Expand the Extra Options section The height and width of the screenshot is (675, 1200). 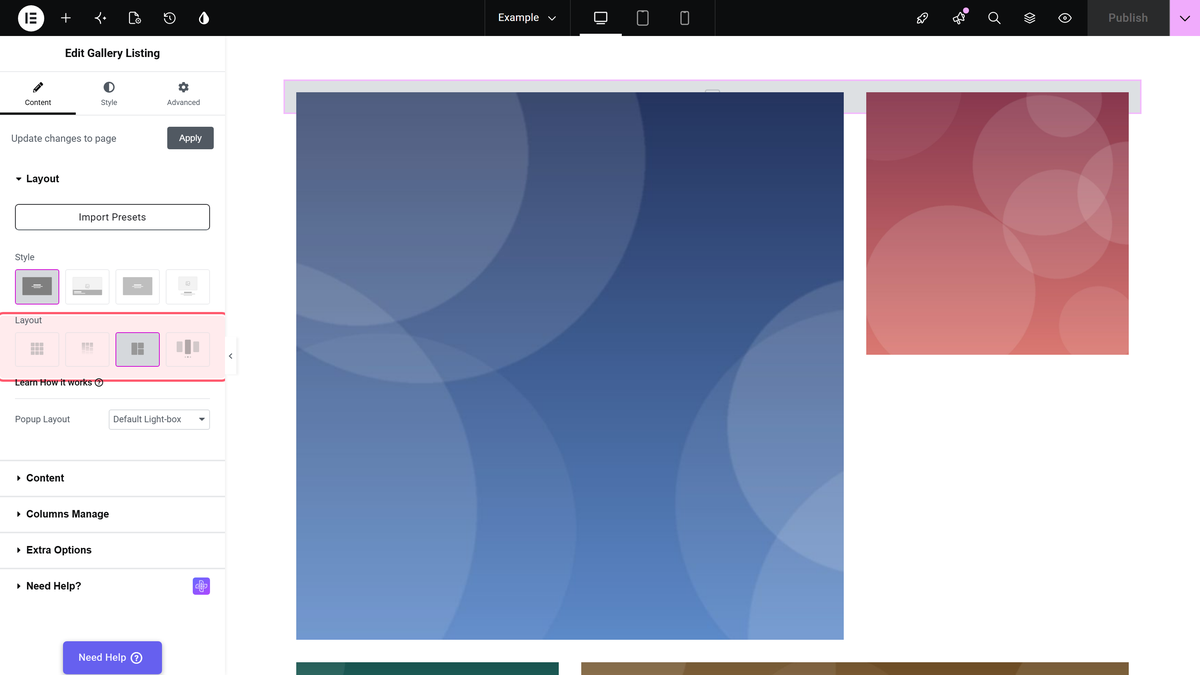113,550
